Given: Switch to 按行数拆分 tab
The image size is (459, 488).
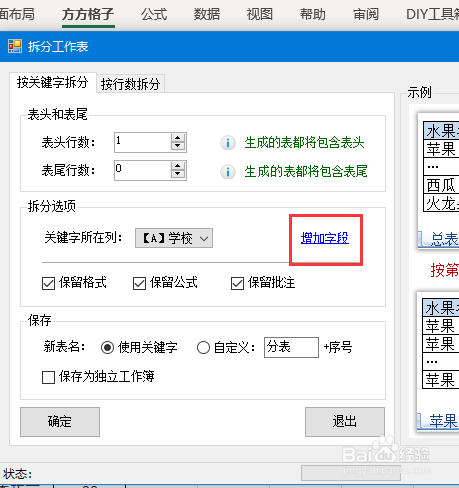Looking at the screenshot, I should pyautogui.click(x=130, y=84).
